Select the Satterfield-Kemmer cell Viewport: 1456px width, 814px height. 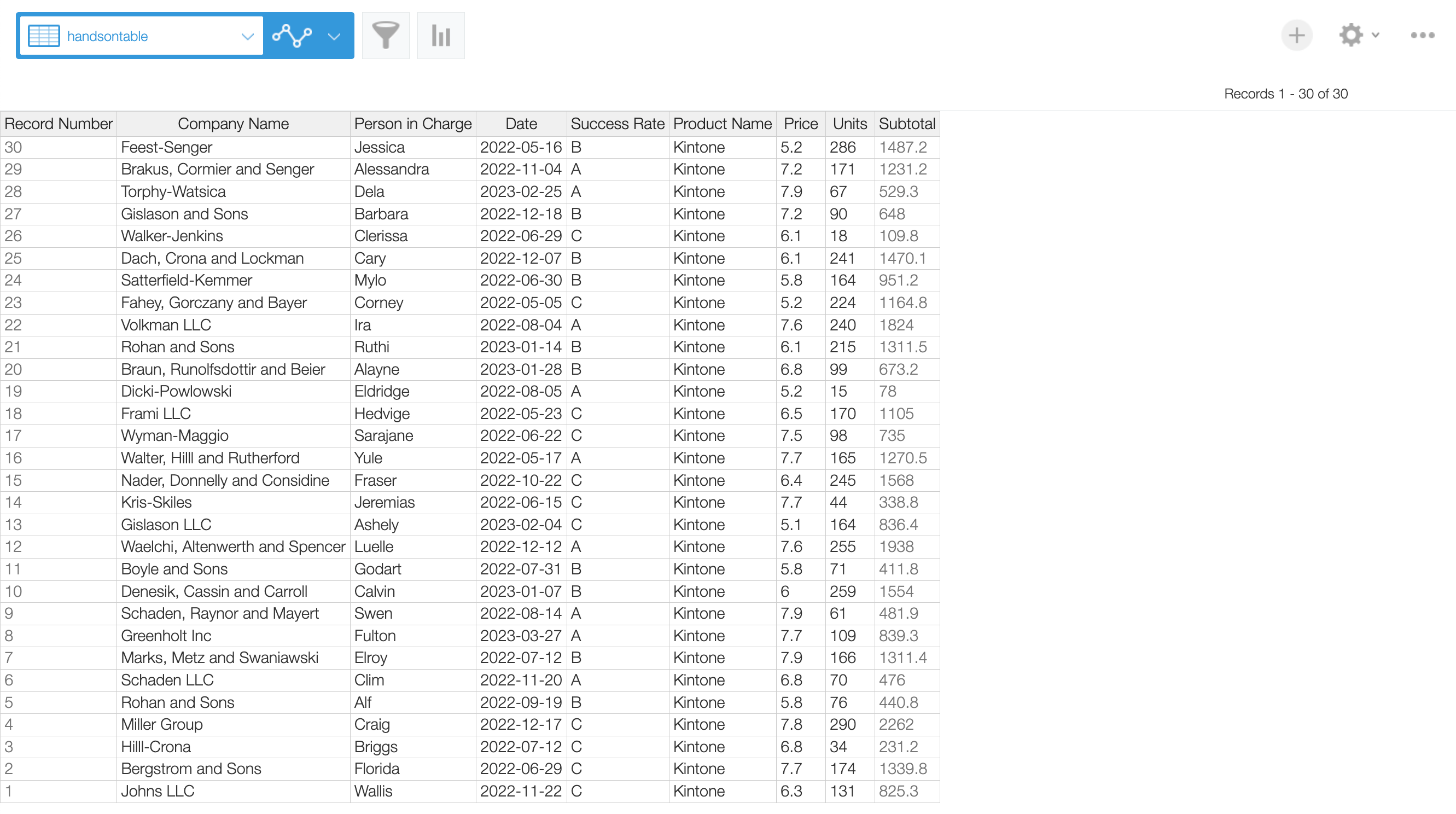(x=234, y=281)
